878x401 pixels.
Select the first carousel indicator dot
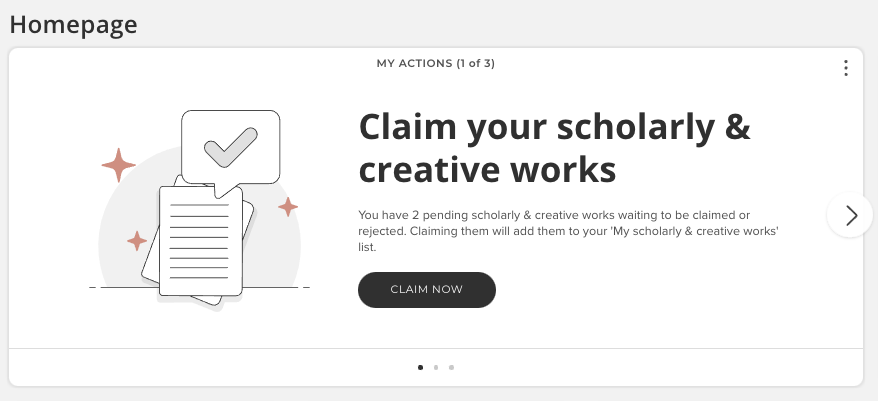[420, 367]
